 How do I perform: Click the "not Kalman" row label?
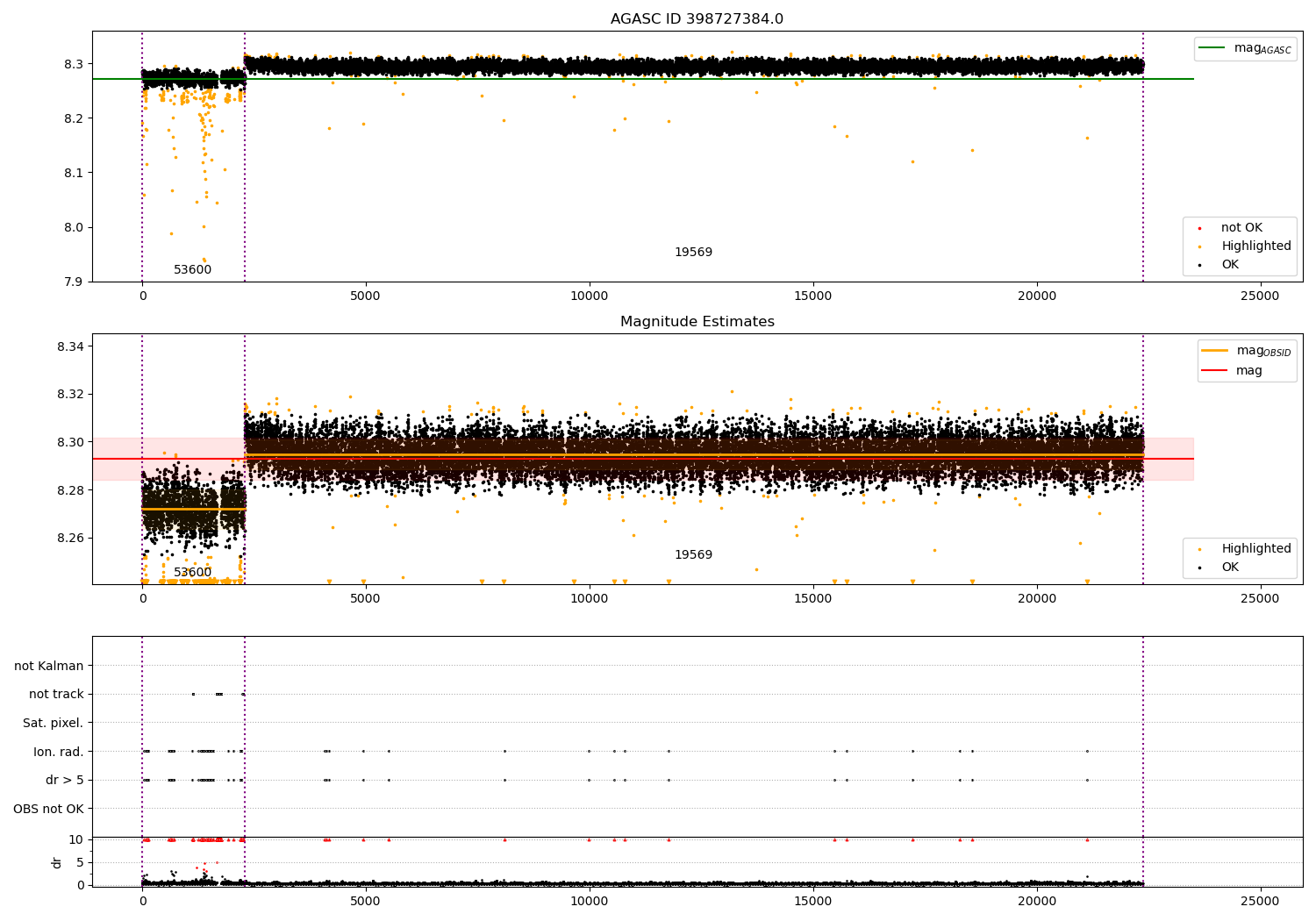(x=48, y=667)
